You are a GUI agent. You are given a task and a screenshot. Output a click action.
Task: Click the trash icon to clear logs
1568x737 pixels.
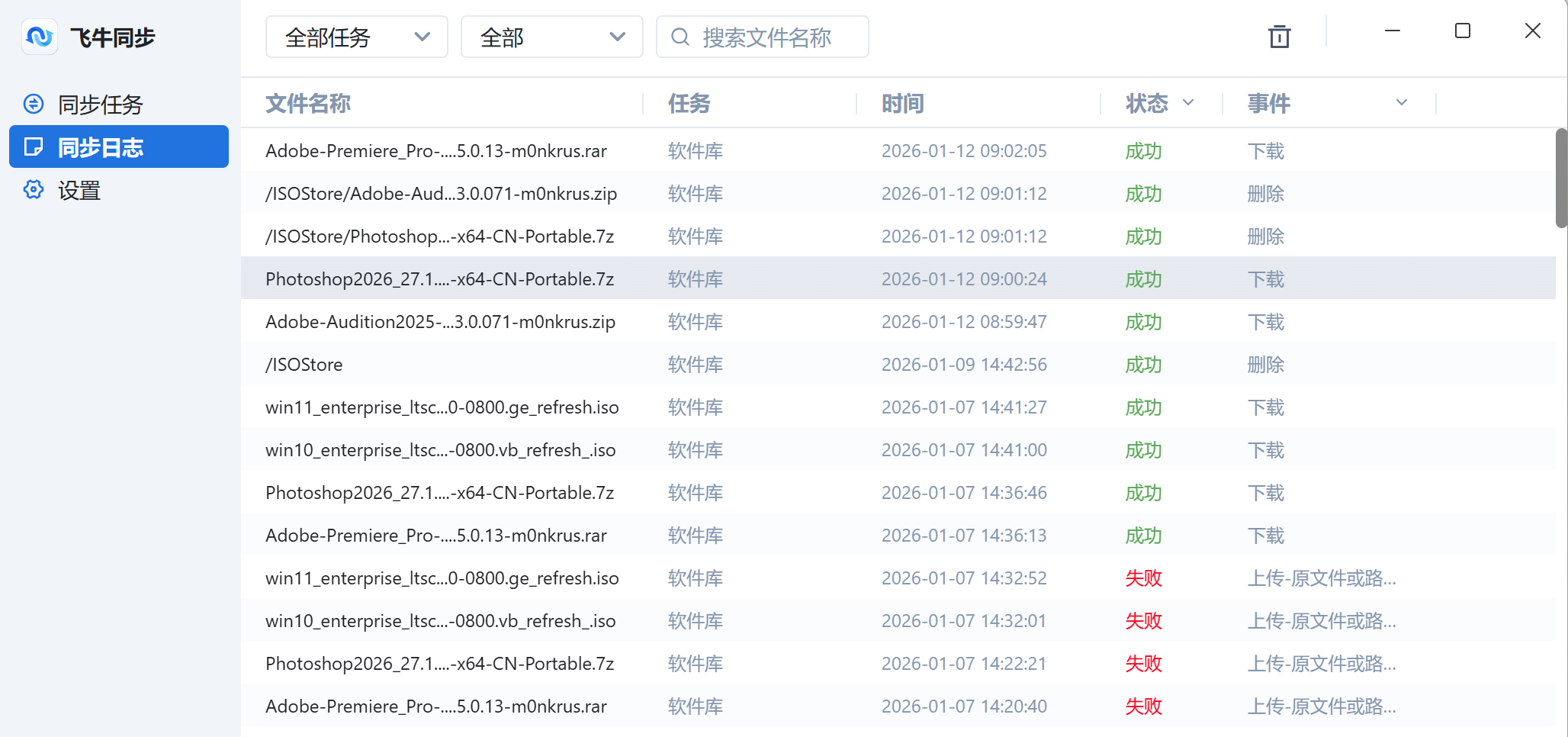point(1279,36)
